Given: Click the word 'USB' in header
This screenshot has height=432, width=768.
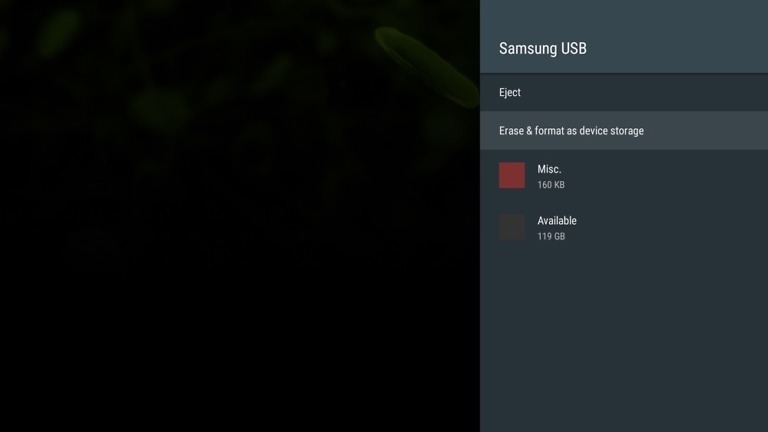Looking at the screenshot, I should [574, 48].
